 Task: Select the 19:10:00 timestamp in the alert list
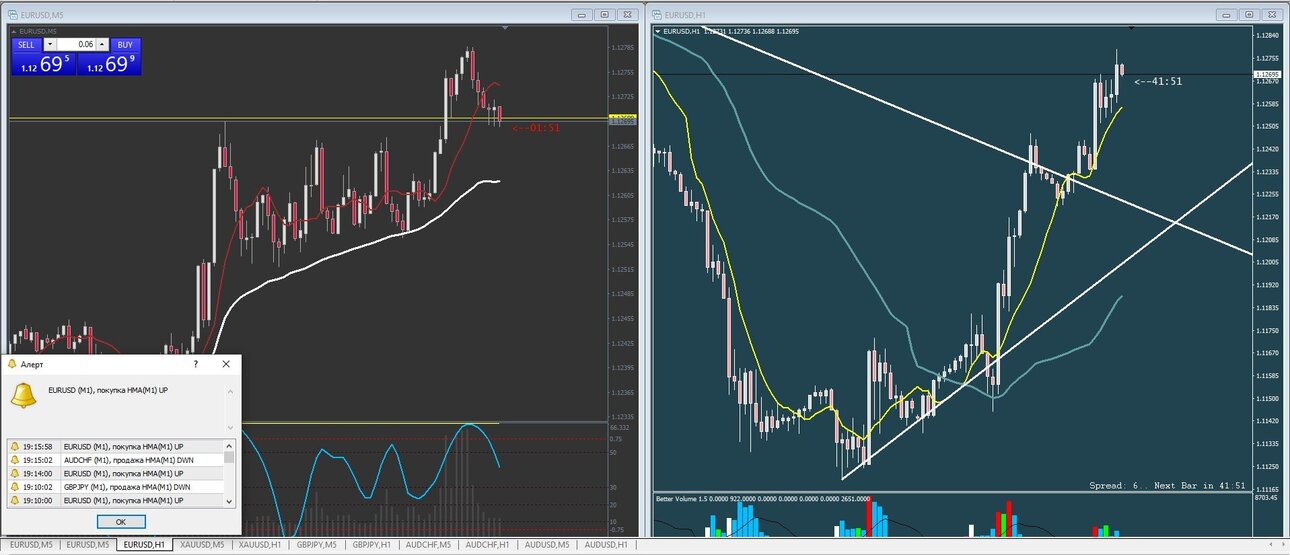tap(38, 500)
